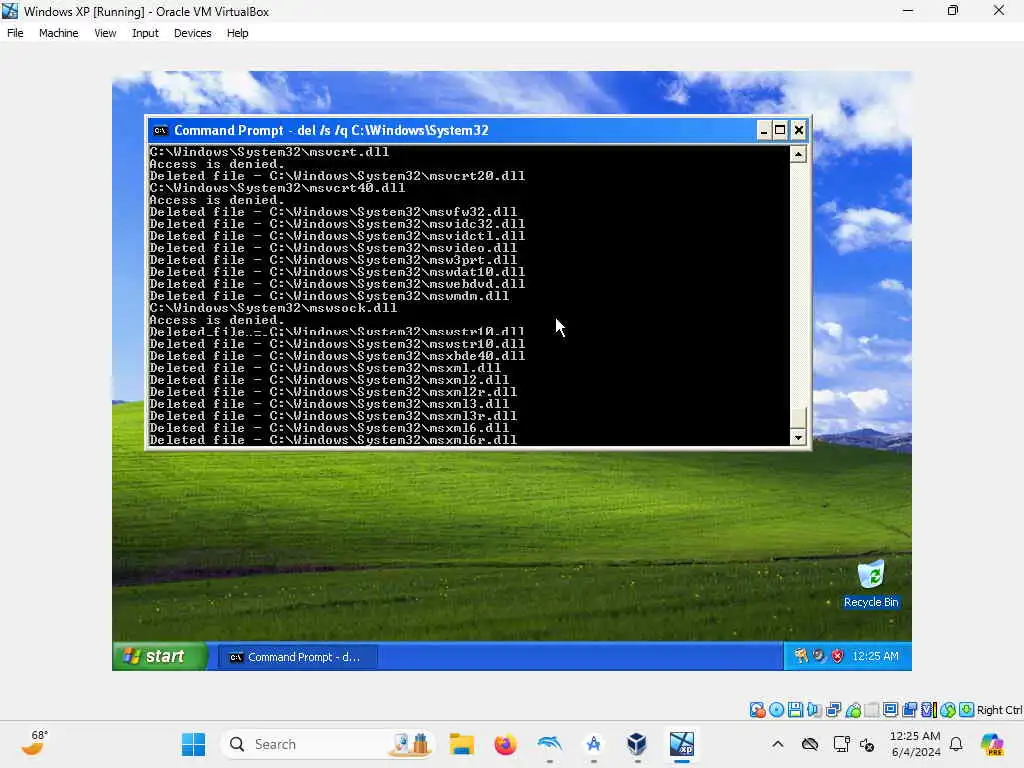
Task: Click the Deleted file msvcrt20.dll line
Action: coord(337,176)
